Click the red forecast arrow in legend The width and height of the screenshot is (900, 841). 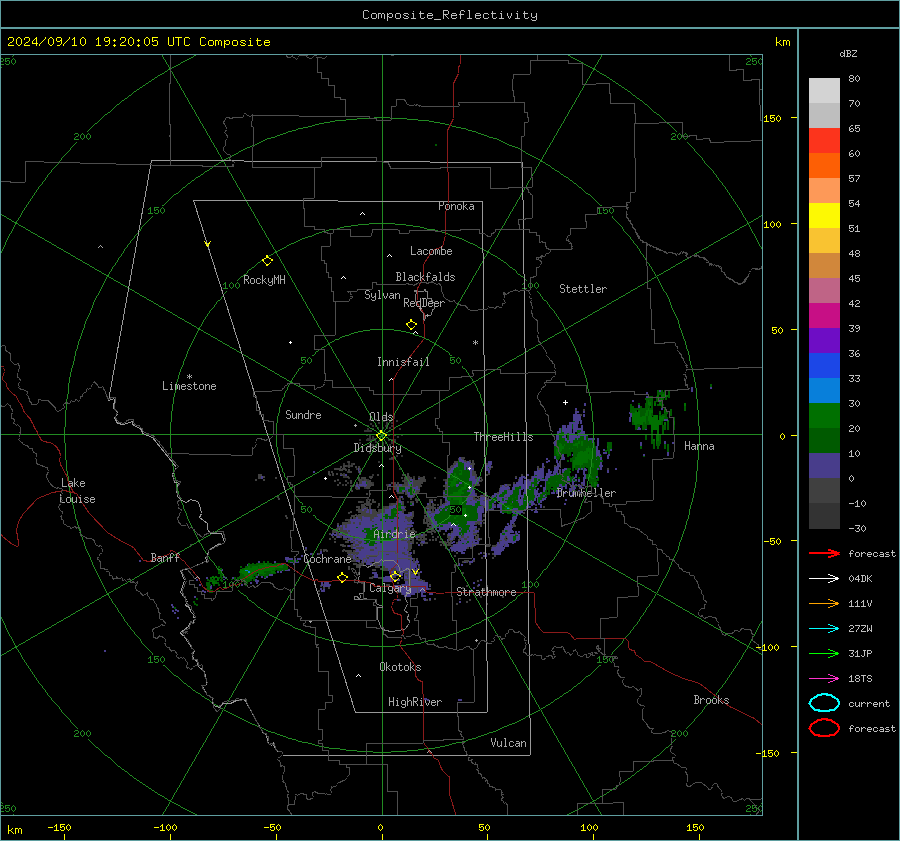pos(824,553)
